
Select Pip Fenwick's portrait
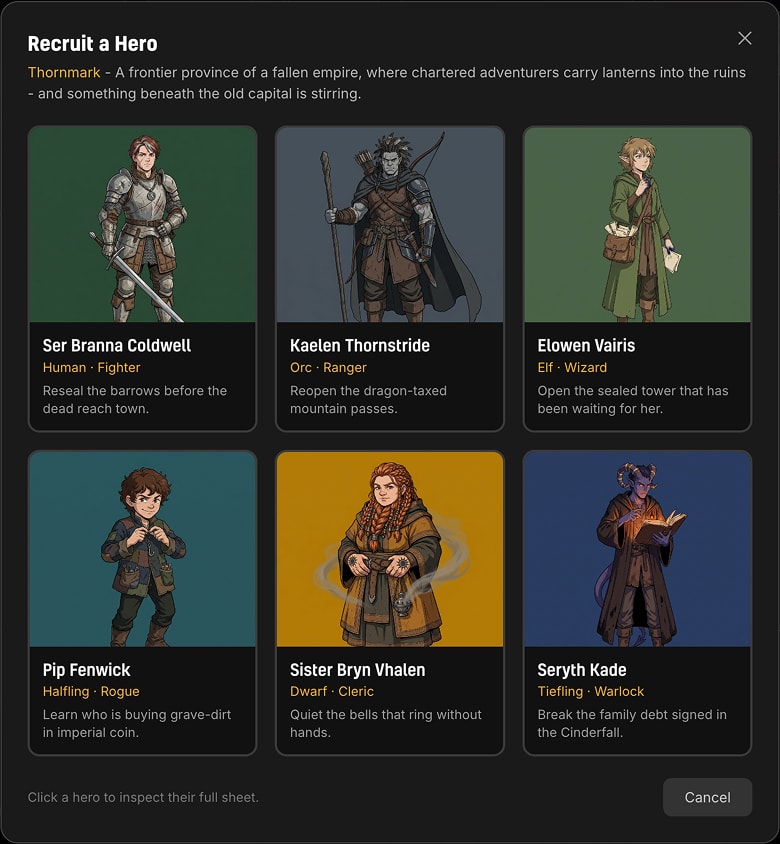(143, 549)
